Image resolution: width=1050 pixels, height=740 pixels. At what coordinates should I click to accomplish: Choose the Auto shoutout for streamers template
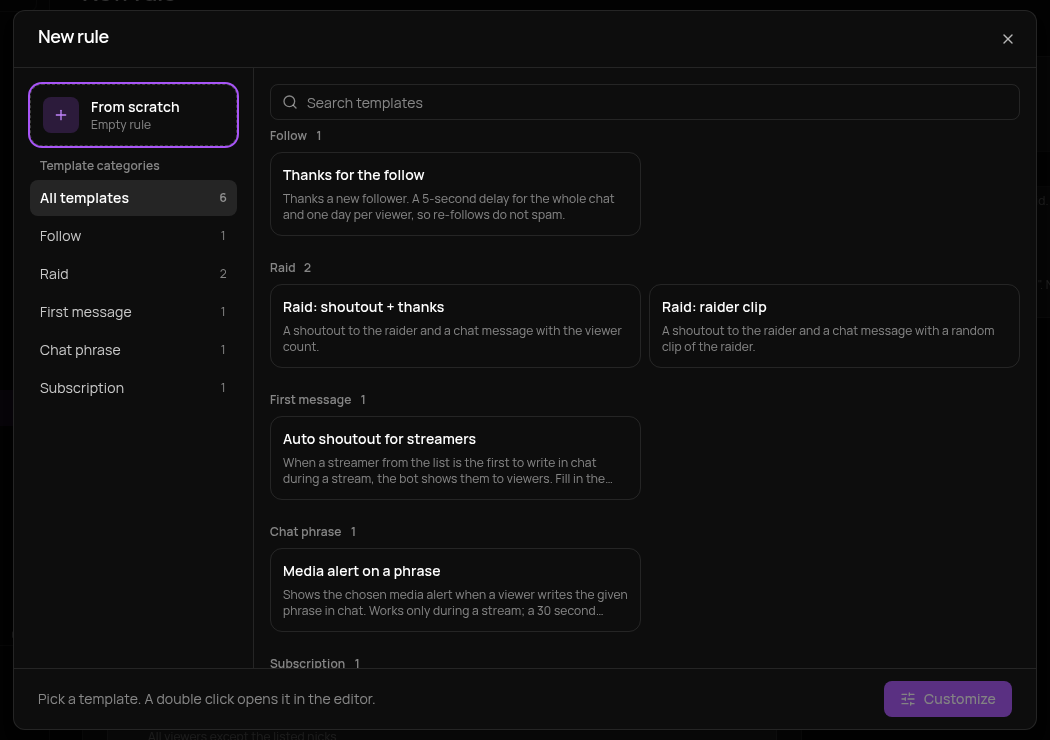[455, 458]
